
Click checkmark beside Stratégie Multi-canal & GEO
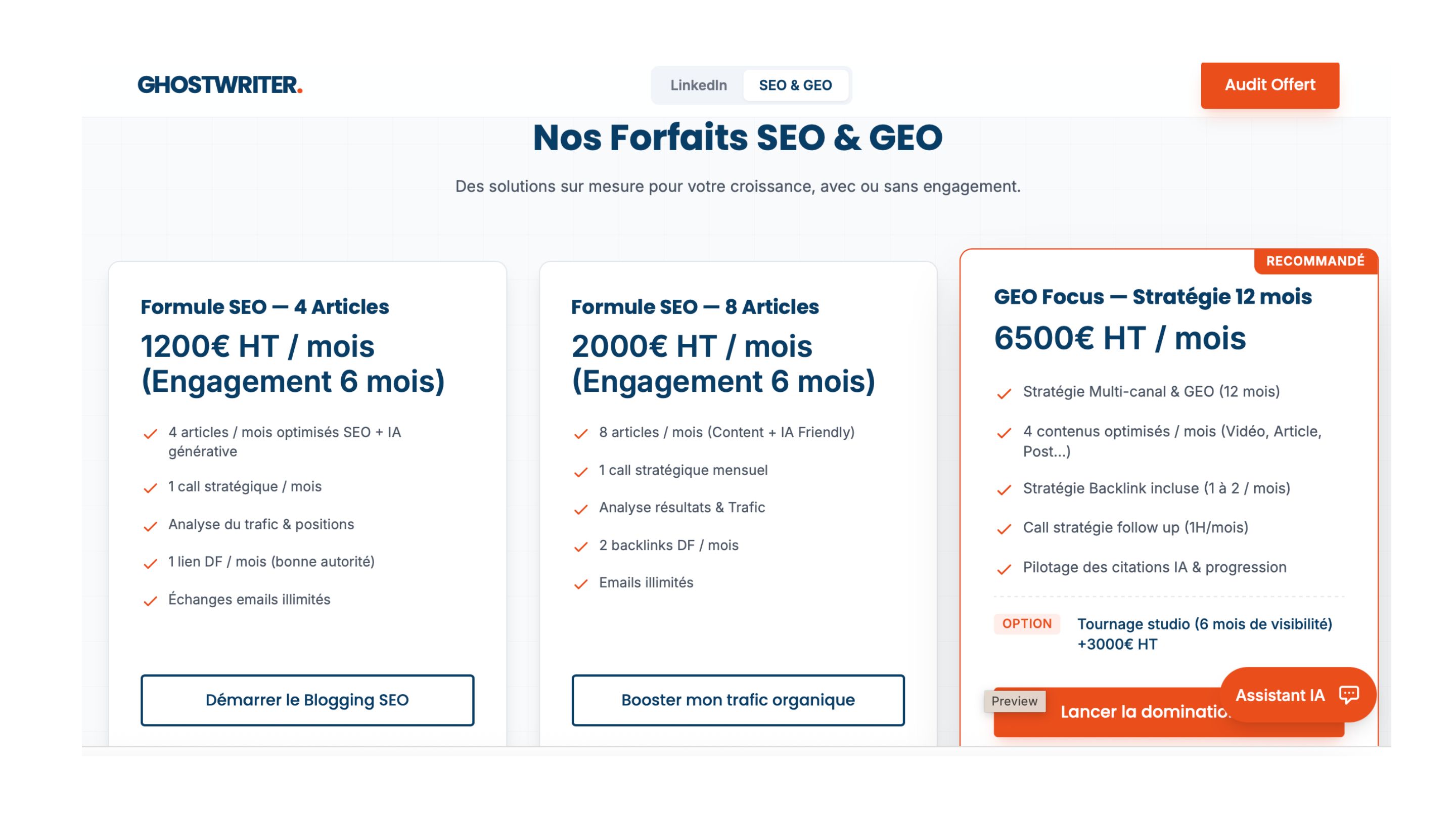(x=1004, y=393)
